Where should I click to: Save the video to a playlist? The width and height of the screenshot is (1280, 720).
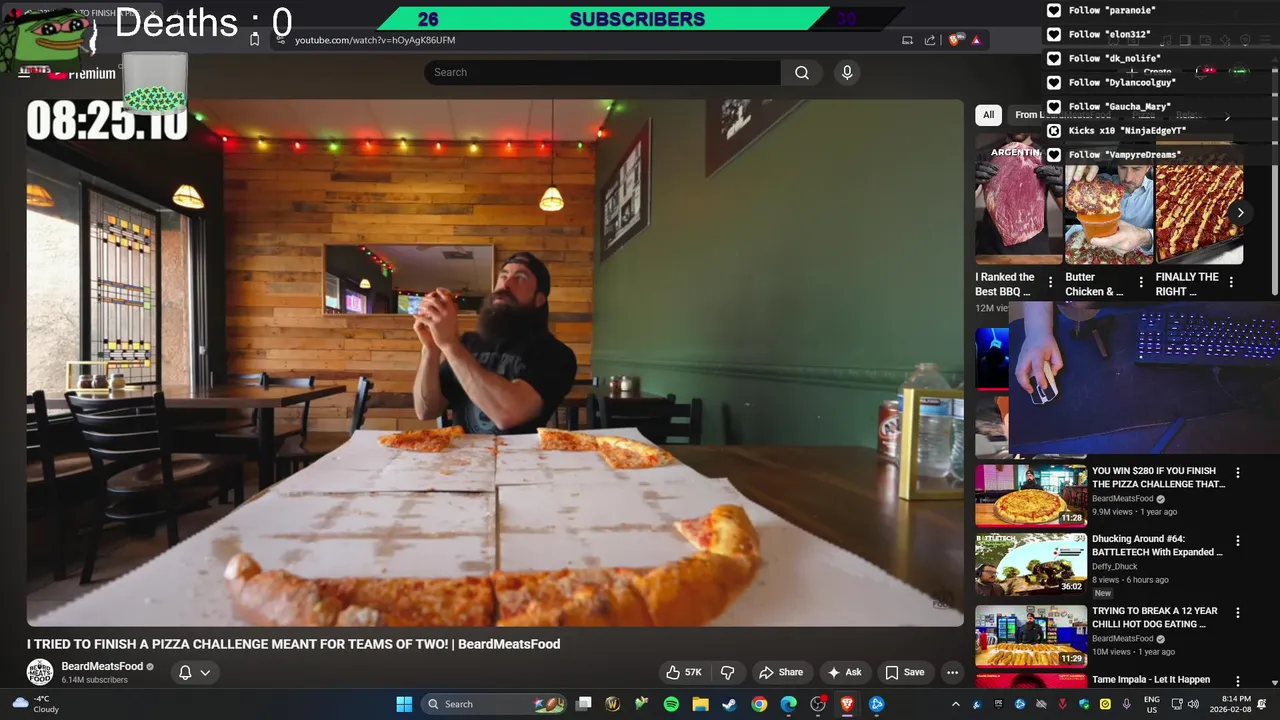point(905,672)
